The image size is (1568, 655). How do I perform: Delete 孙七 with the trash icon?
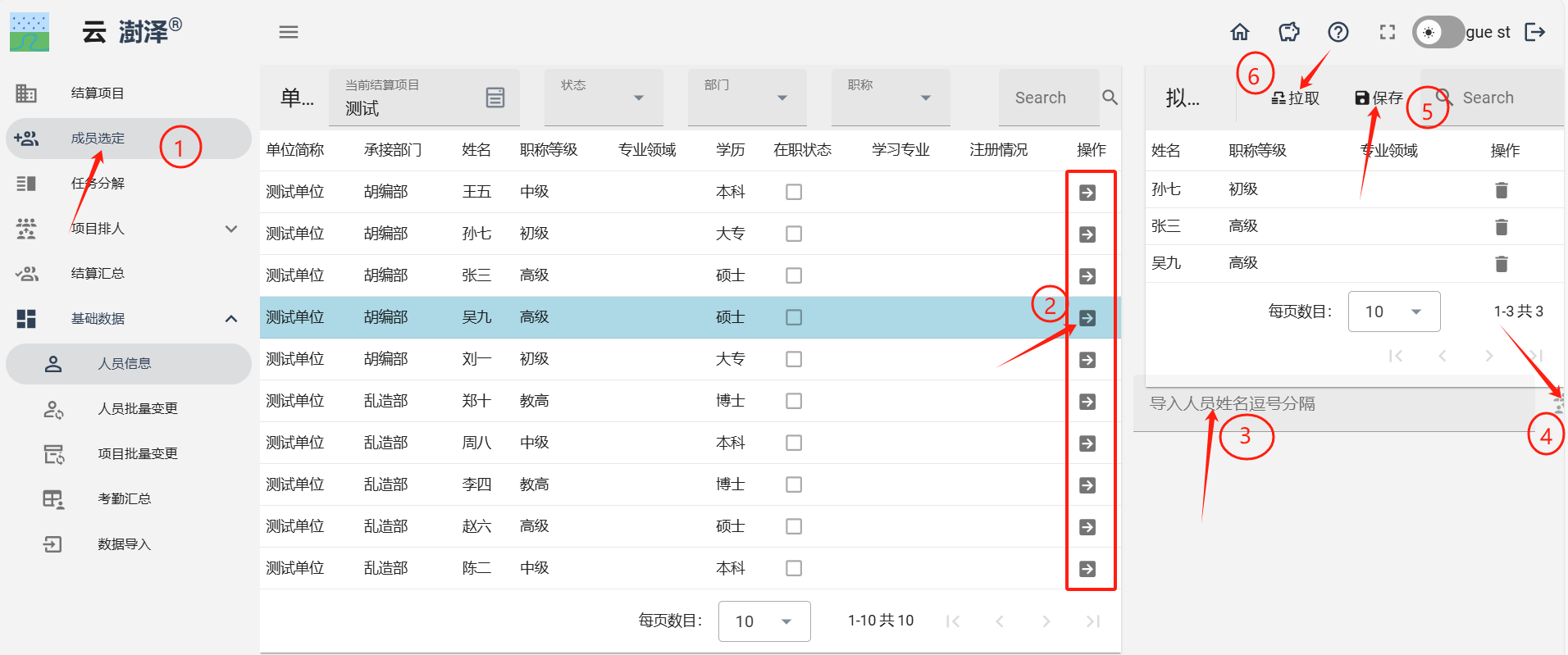tap(1502, 190)
